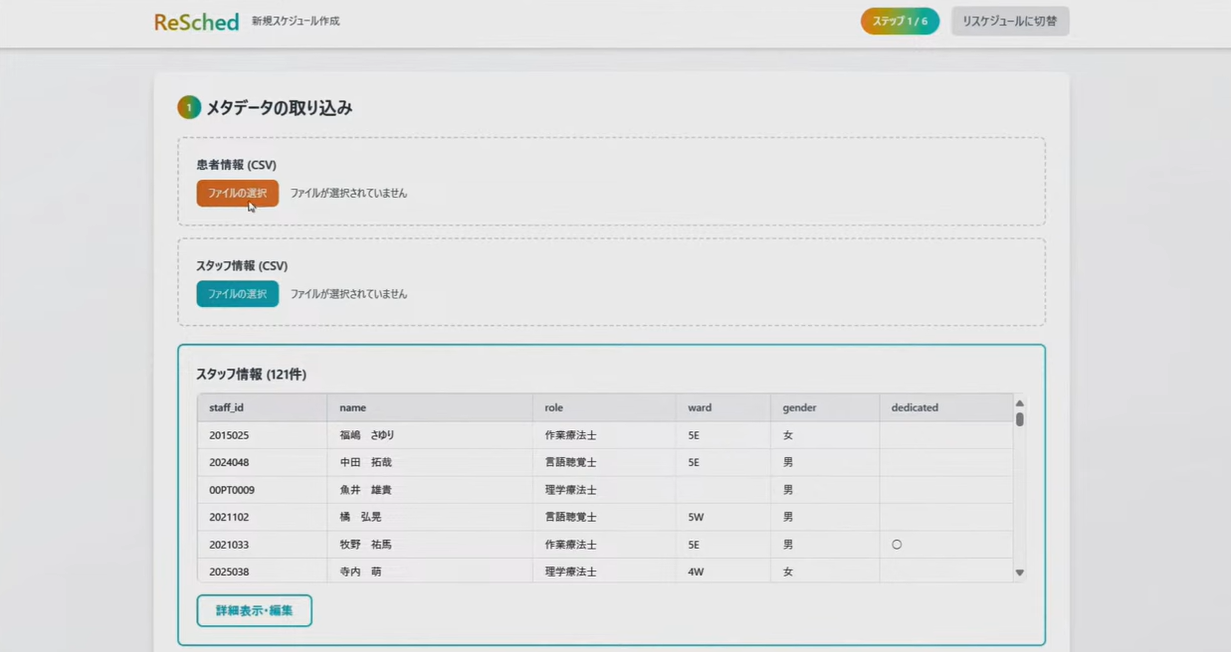Choose file for スタッフ情報 CSV
Viewport: 1231px width, 652px height.
click(237, 294)
